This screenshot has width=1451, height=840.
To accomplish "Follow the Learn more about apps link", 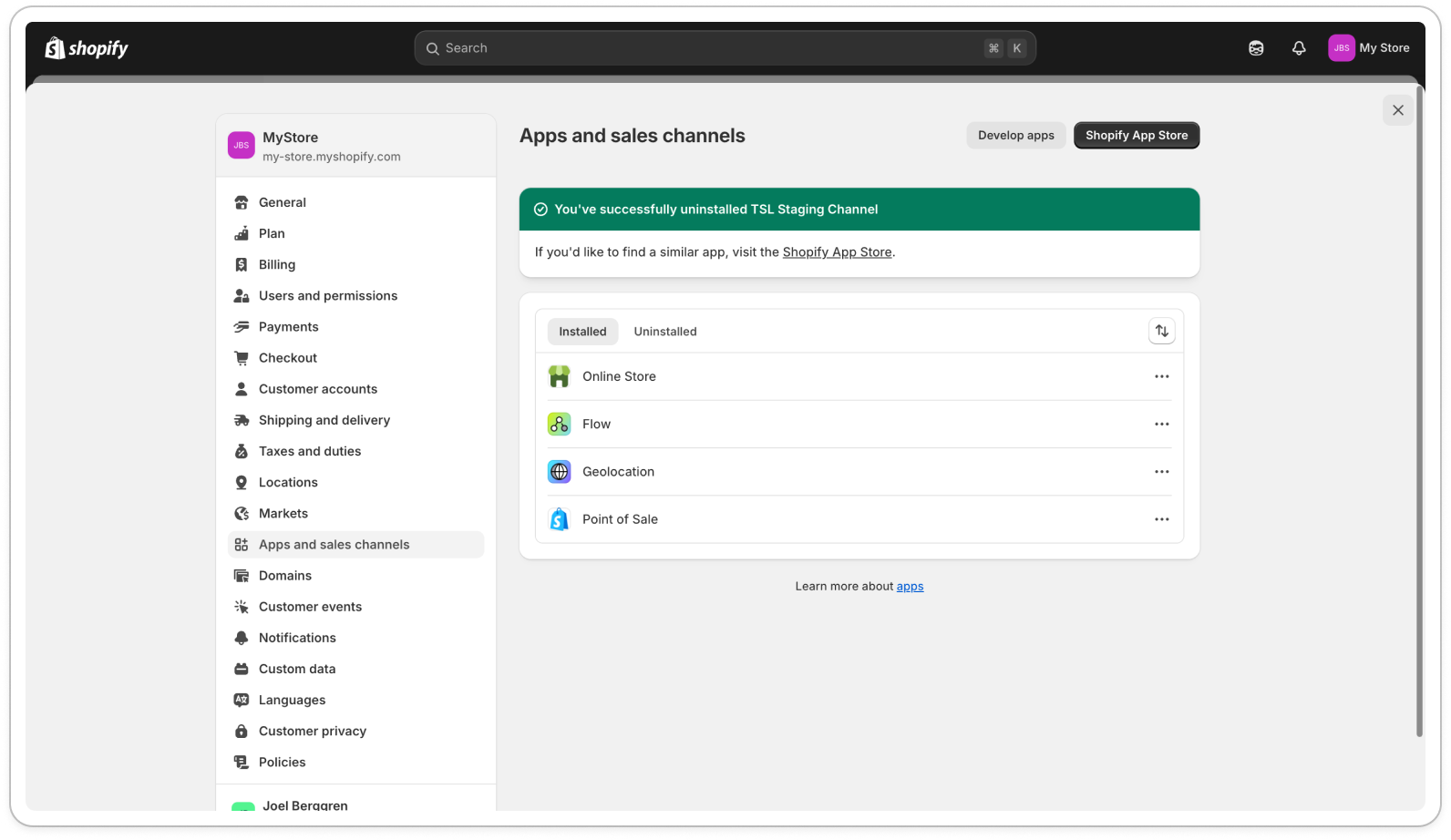I will (x=910, y=587).
